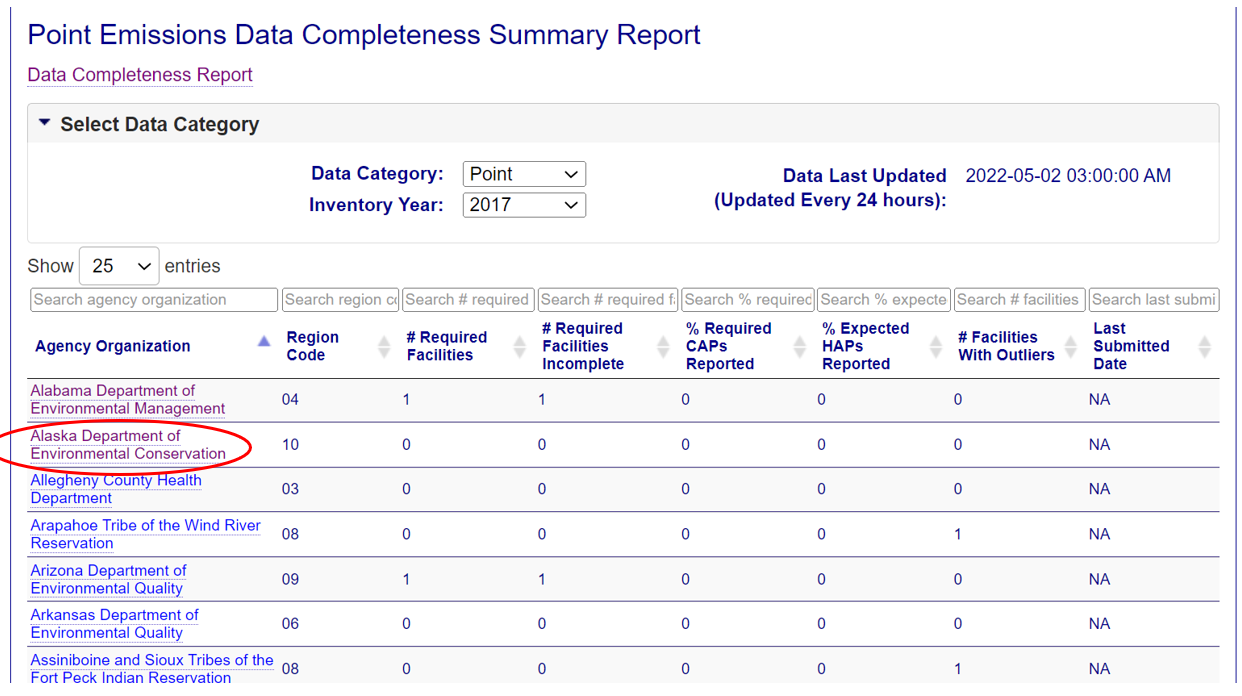The width and height of the screenshot is (1242, 696).
Task: Open the Data Category dropdown showing Point
Action: pyautogui.click(x=524, y=174)
